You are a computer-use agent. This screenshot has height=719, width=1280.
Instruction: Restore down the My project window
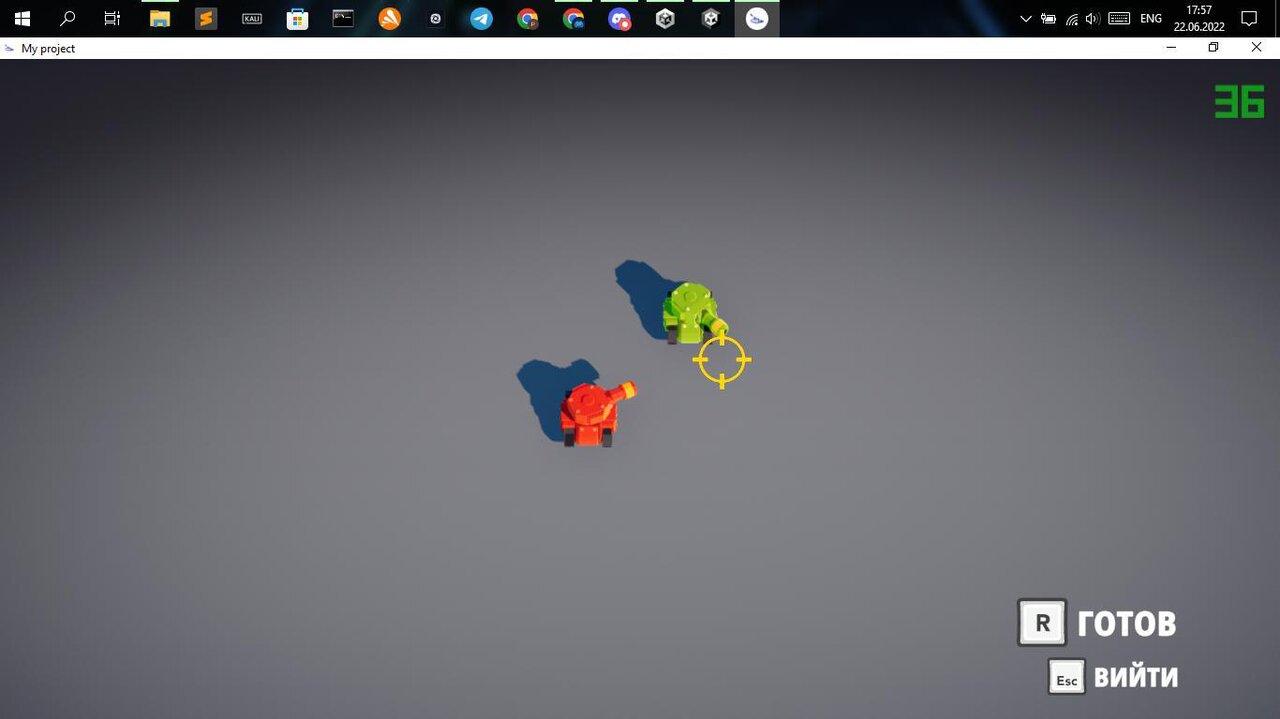1214,47
